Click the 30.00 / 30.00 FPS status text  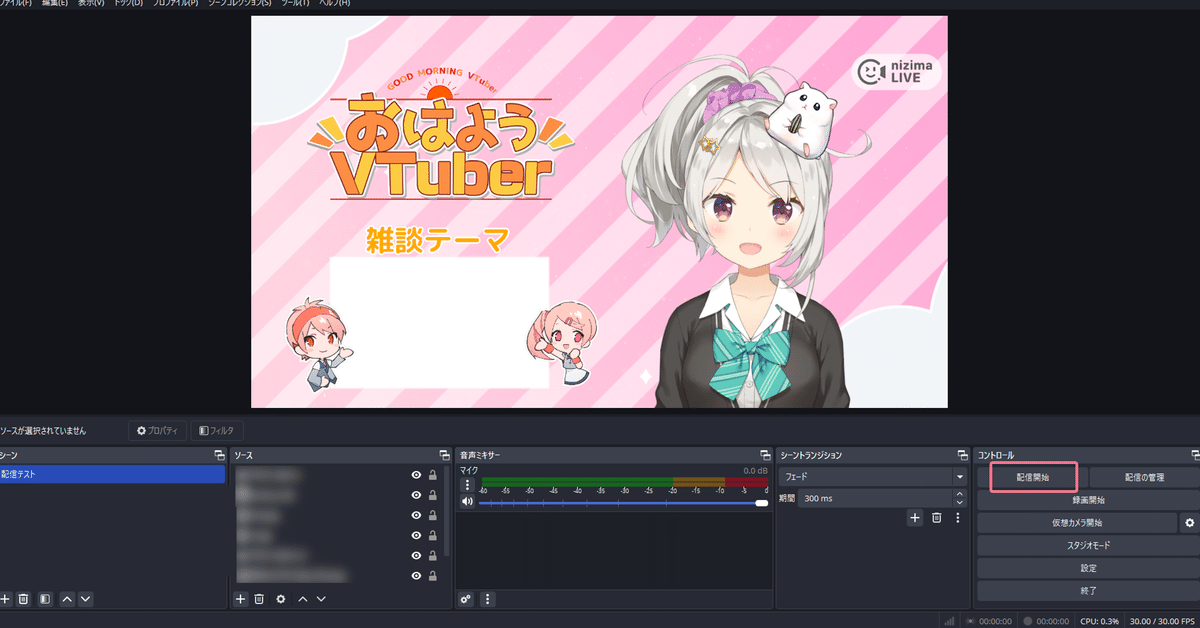click(1163, 620)
